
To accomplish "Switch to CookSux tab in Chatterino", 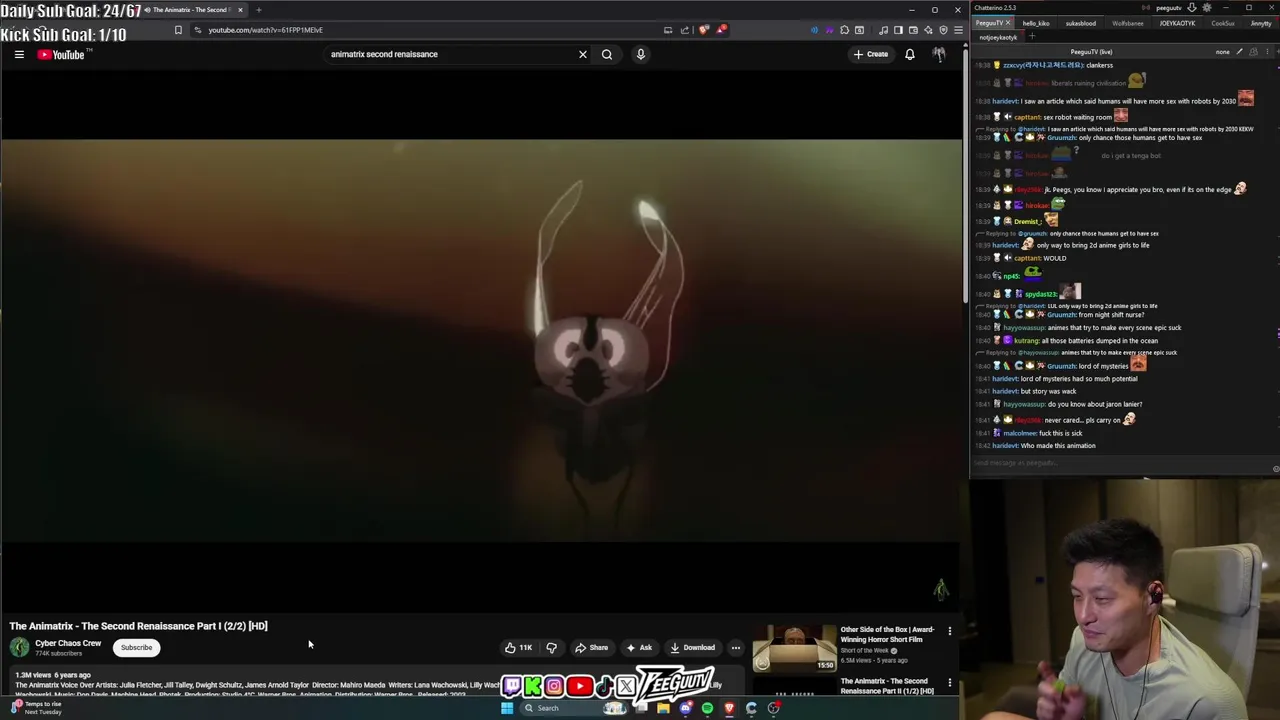I will (x=1223, y=23).
